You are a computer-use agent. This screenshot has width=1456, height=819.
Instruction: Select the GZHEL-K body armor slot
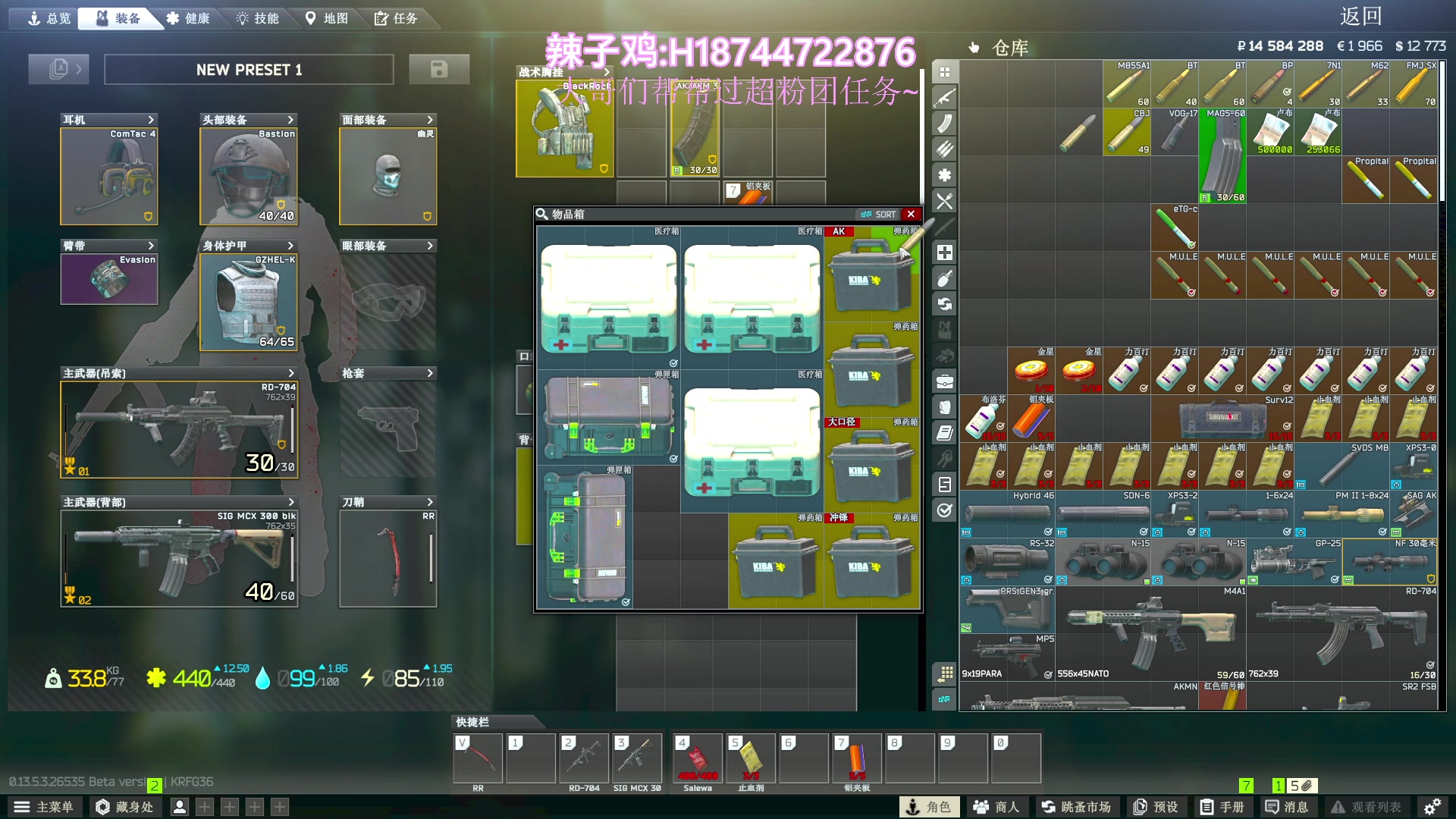tap(249, 303)
